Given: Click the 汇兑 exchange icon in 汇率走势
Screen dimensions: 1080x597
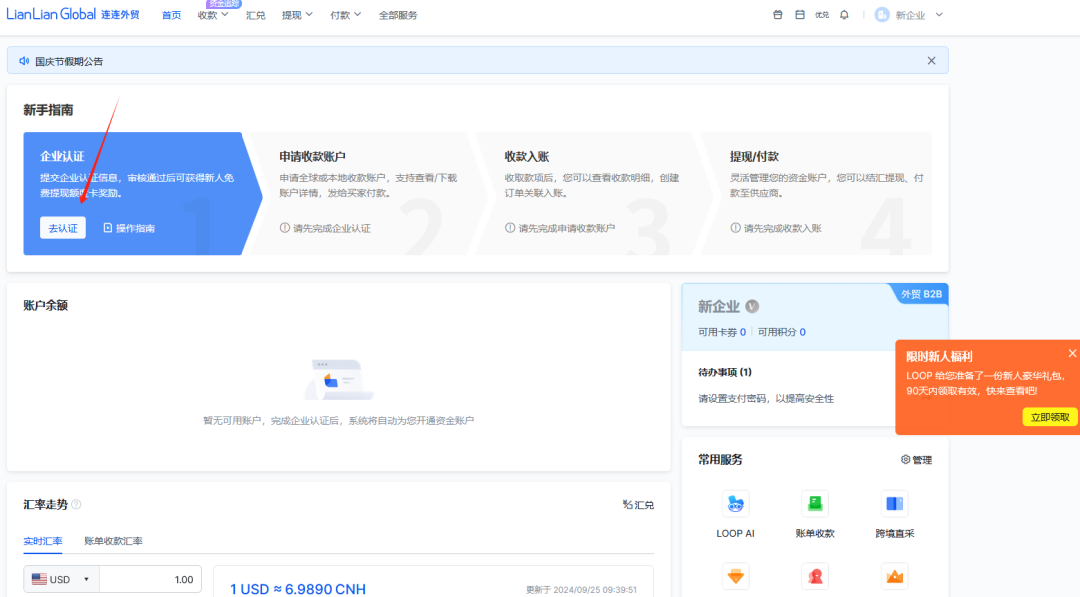Looking at the screenshot, I should [x=638, y=505].
